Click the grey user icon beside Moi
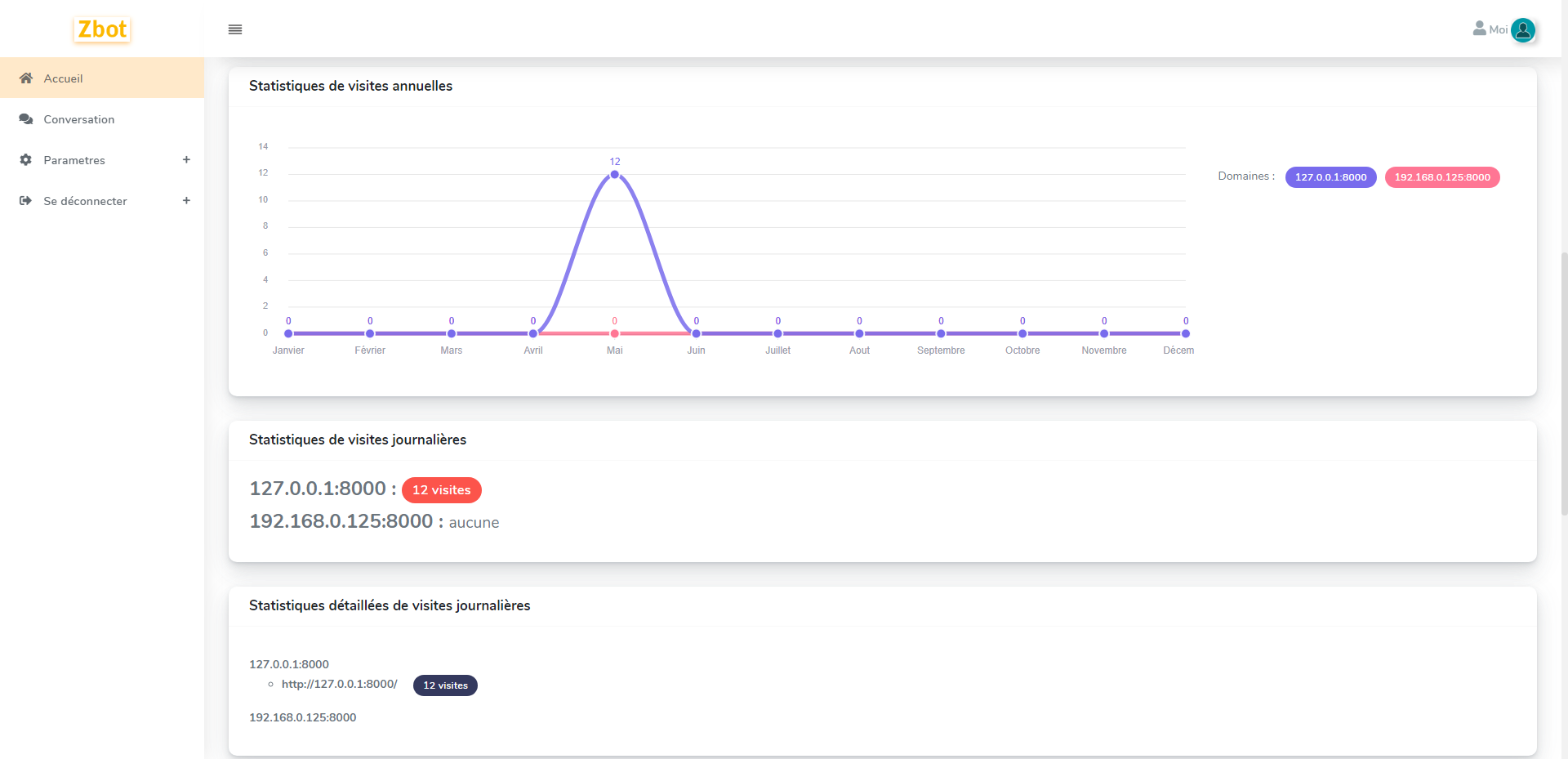Viewport: 1568px width, 759px height. (1479, 29)
